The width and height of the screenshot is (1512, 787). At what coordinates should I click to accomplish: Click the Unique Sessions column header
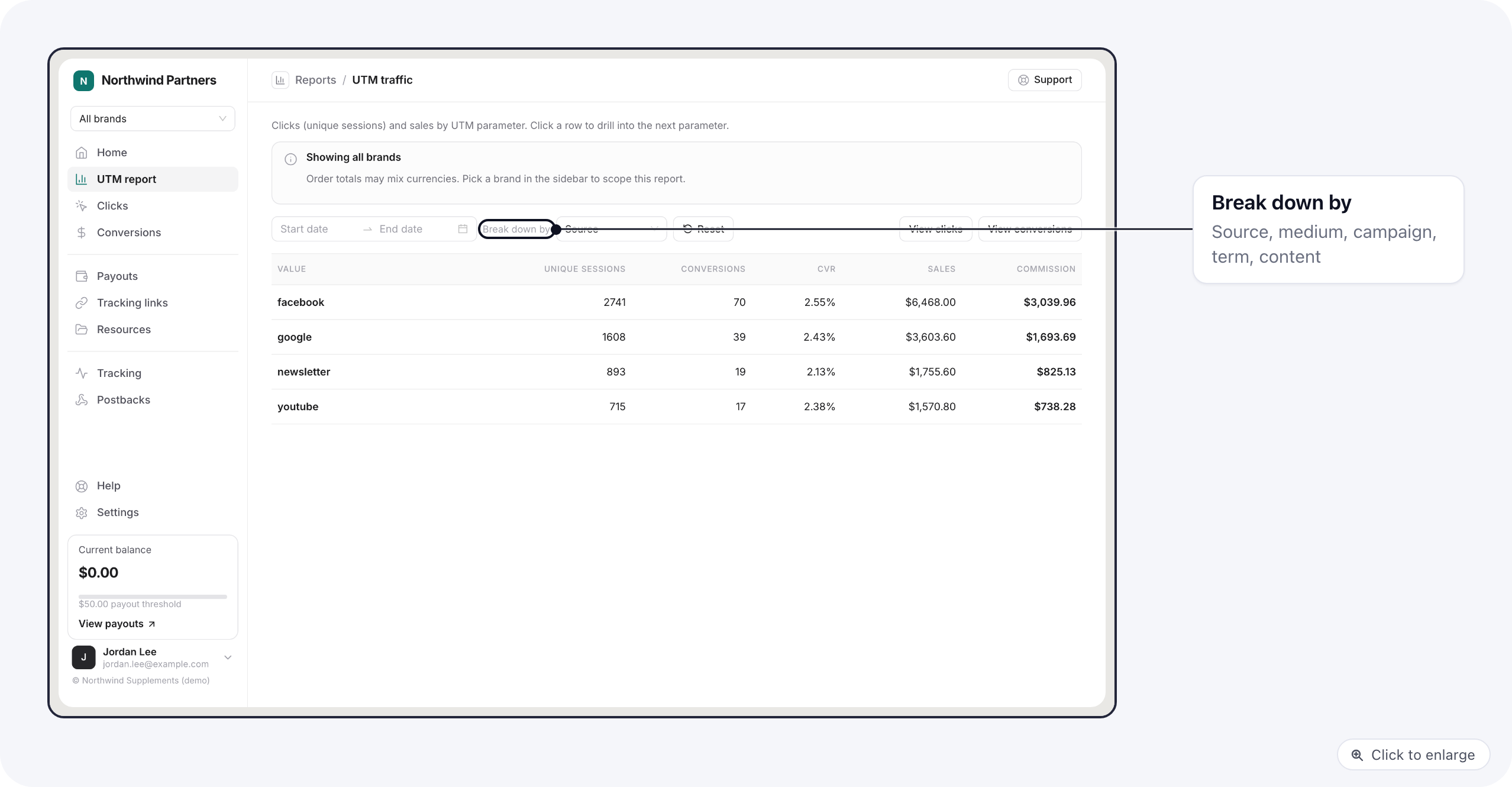pos(584,269)
